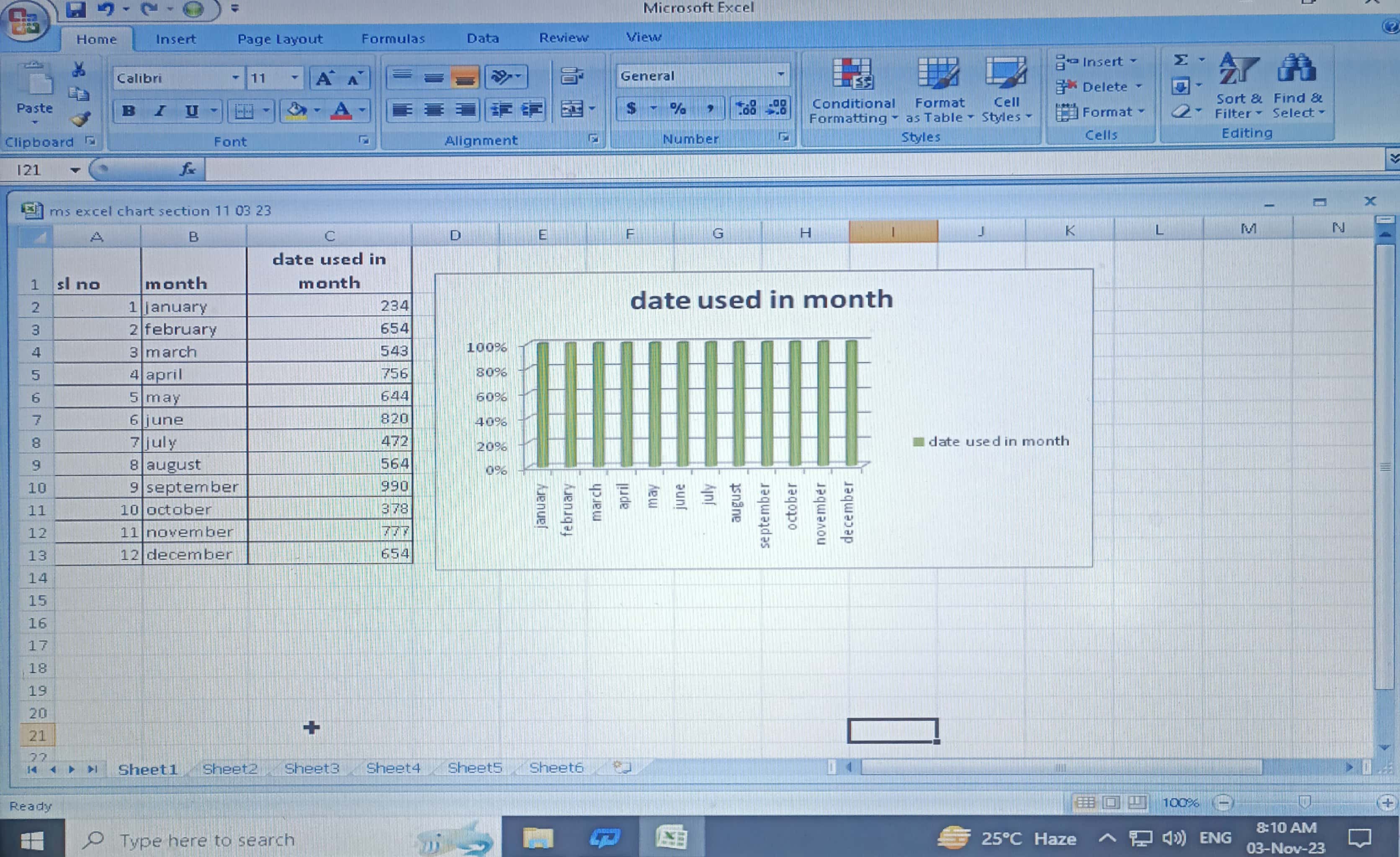1400x857 pixels.
Task: Open the Sheet3 worksheet tab
Action: 311,768
